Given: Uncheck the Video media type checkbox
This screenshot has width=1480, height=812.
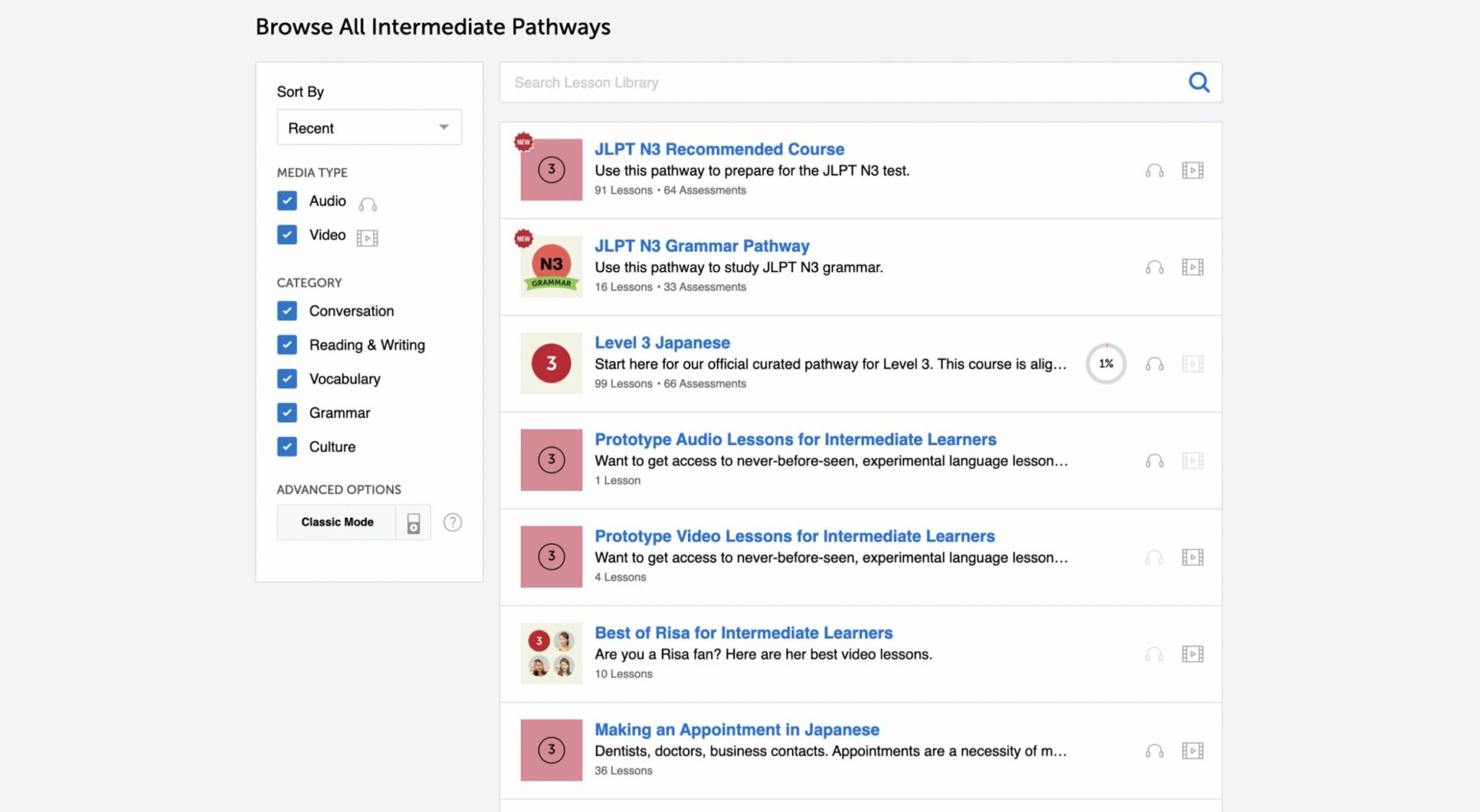Looking at the screenshot, I should pyautogui.click(x=287, y=235).
